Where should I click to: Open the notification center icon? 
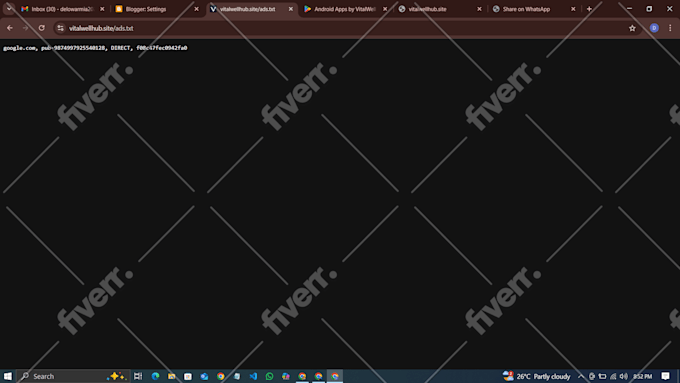point(666,376)
